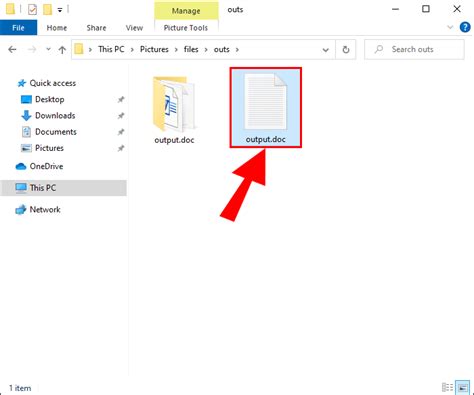Click the folder icon in the title bar

point(11,9)
